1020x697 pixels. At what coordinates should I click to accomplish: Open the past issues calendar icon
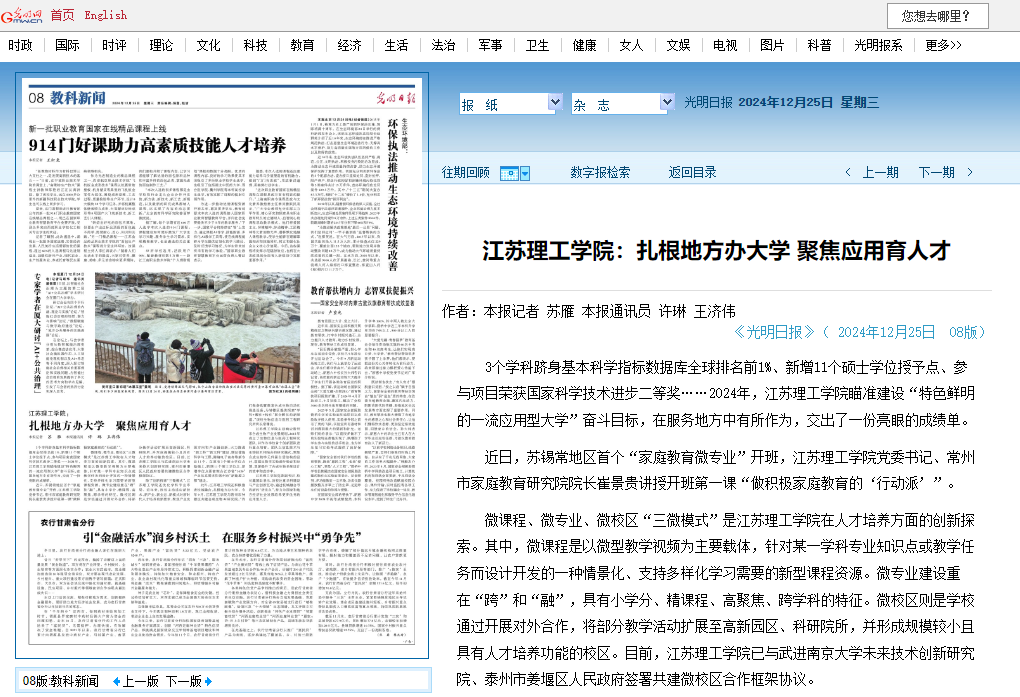[x=509, y=173]
